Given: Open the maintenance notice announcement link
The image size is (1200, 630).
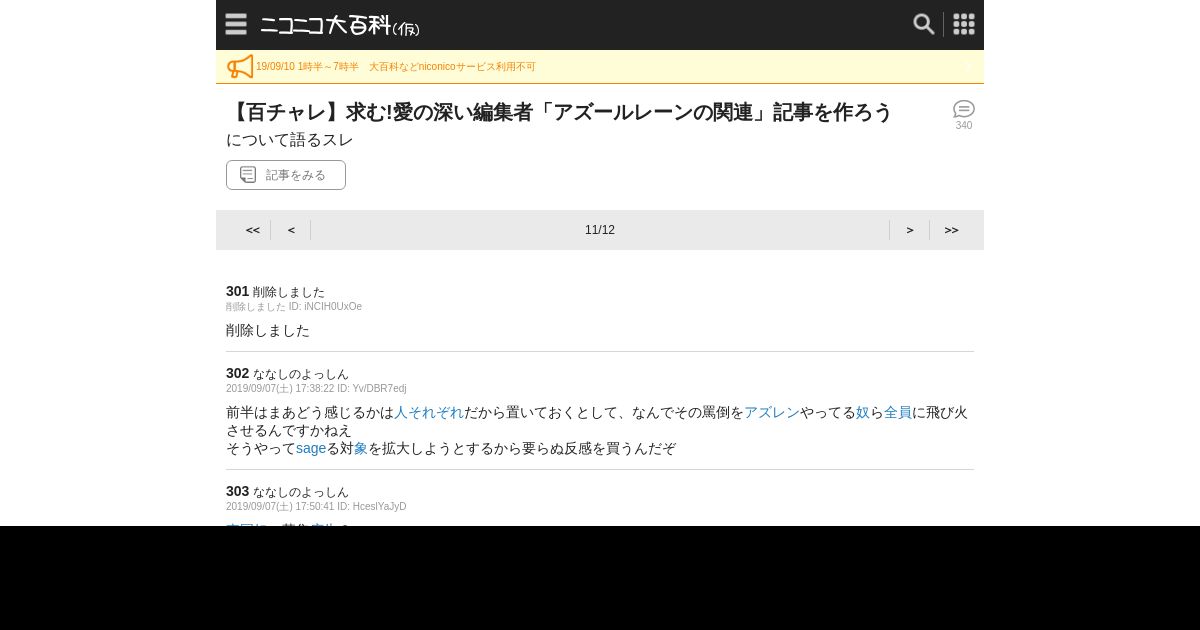Looking at the screenshot, I should [x=396, y=67].
